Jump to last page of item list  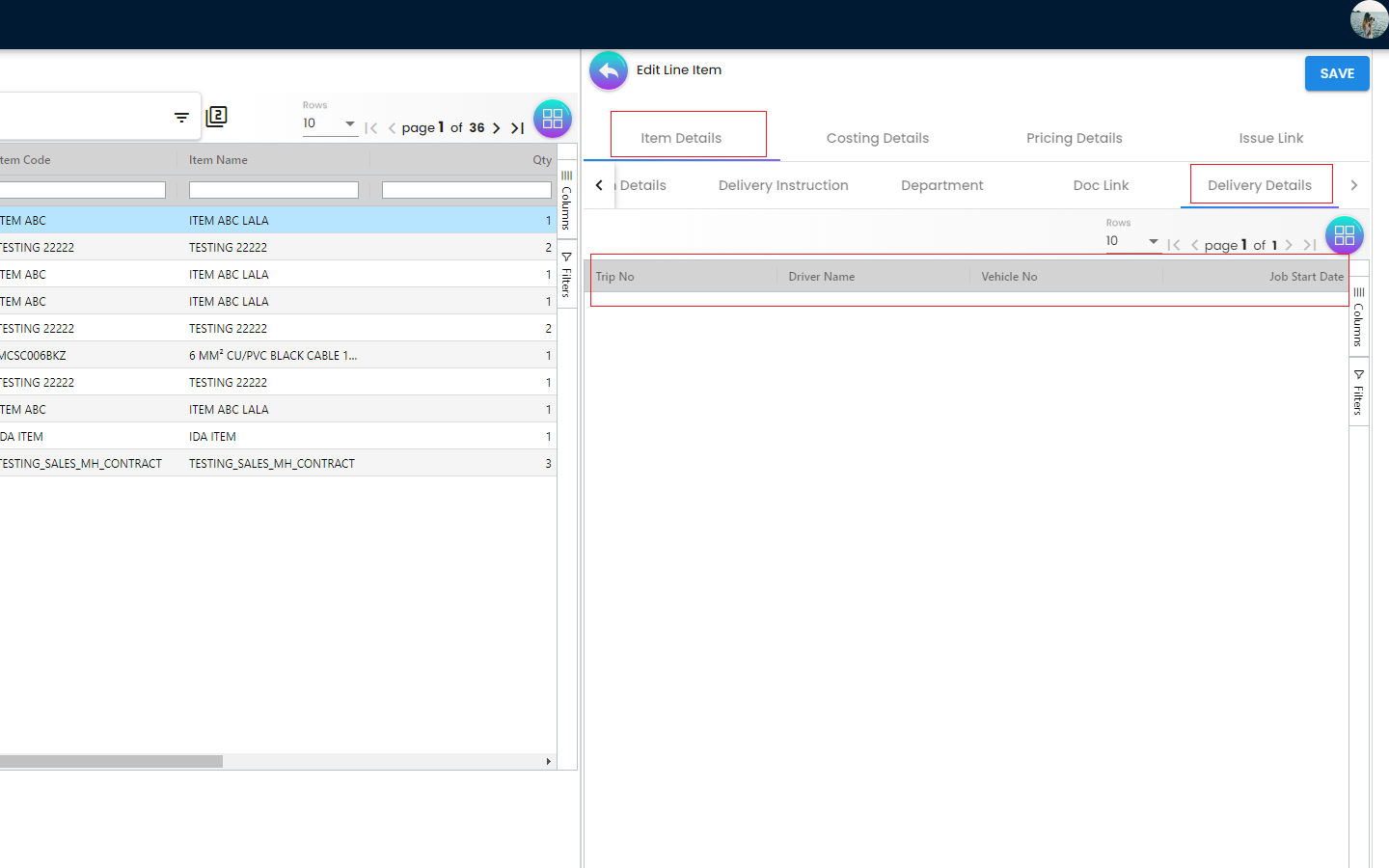(518, 128)
